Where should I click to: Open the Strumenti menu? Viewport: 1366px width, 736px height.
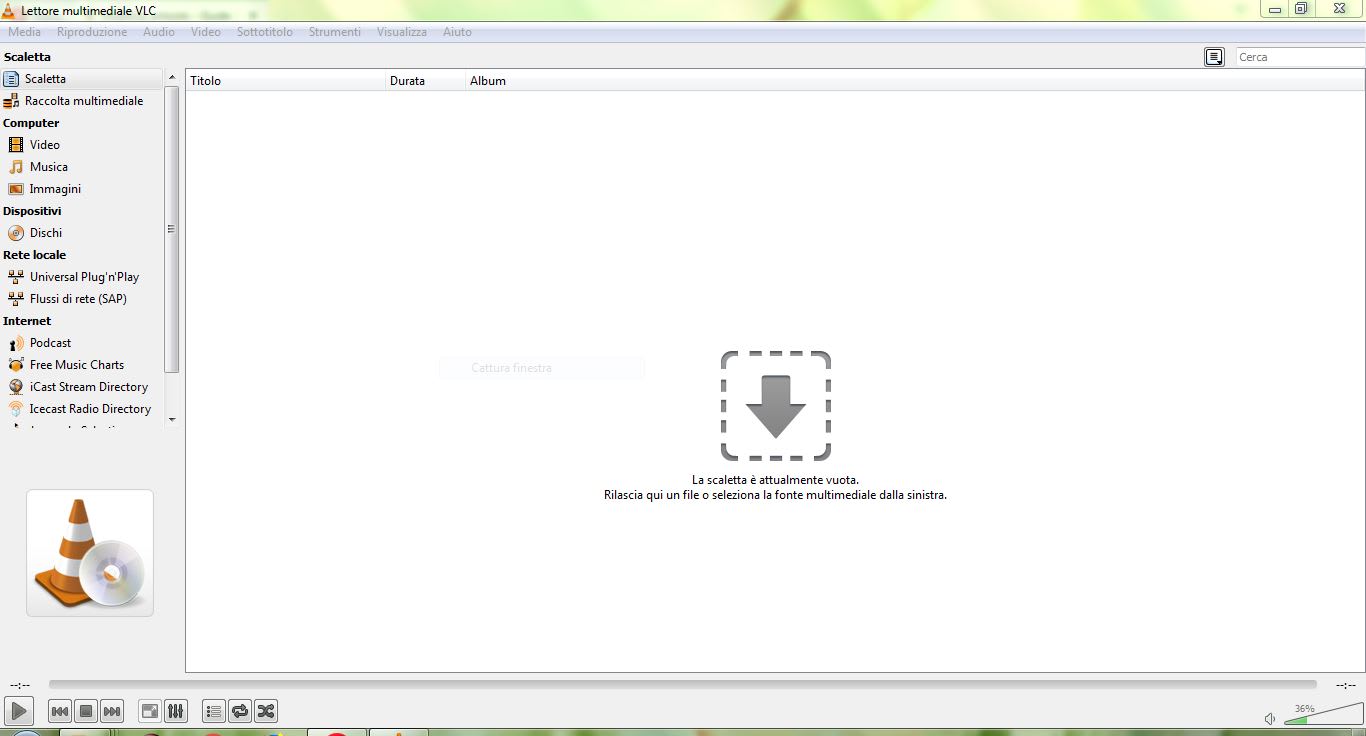coord(335,32)
